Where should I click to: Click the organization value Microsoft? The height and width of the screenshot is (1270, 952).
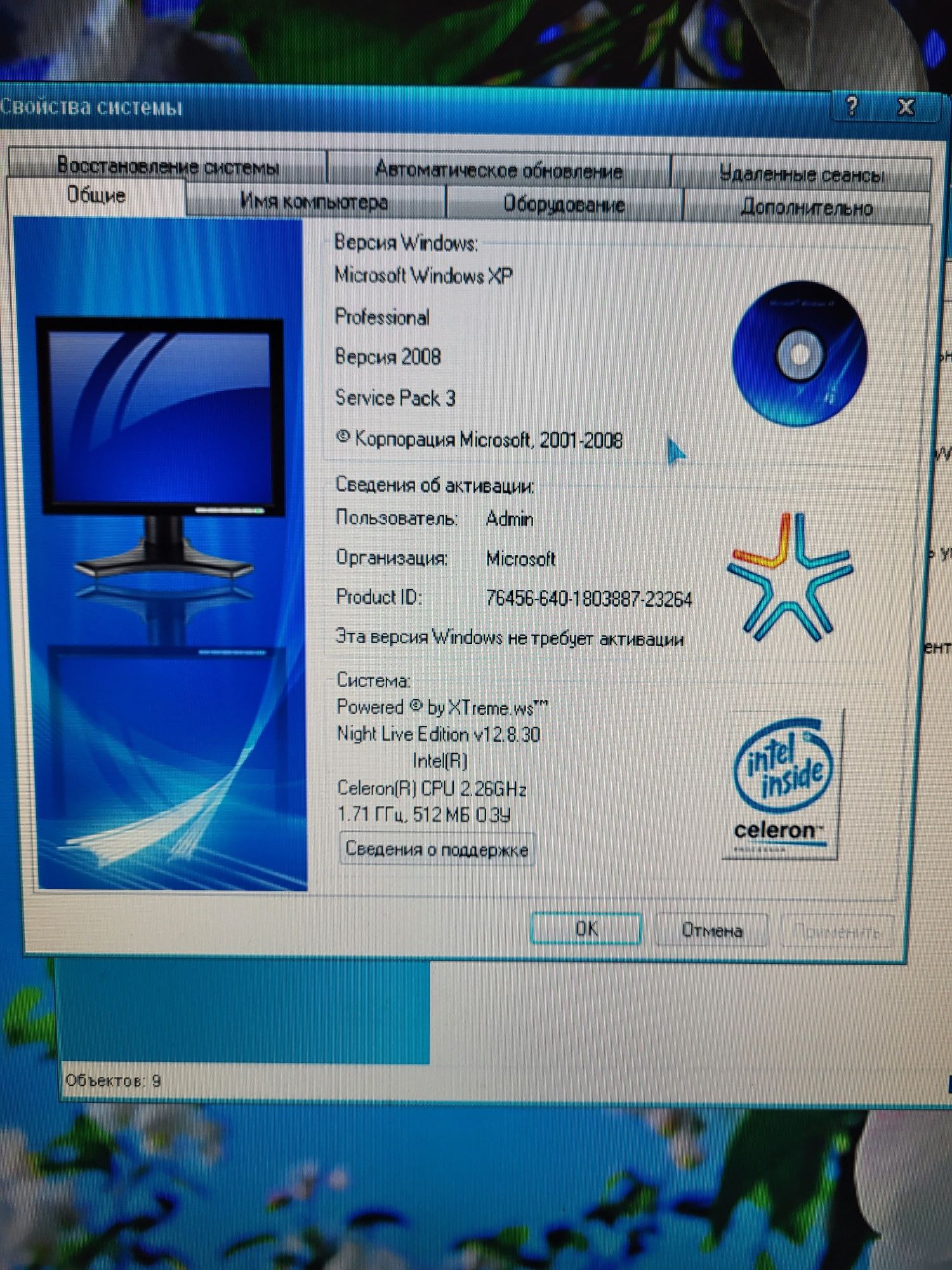click(x=521, y=559)
